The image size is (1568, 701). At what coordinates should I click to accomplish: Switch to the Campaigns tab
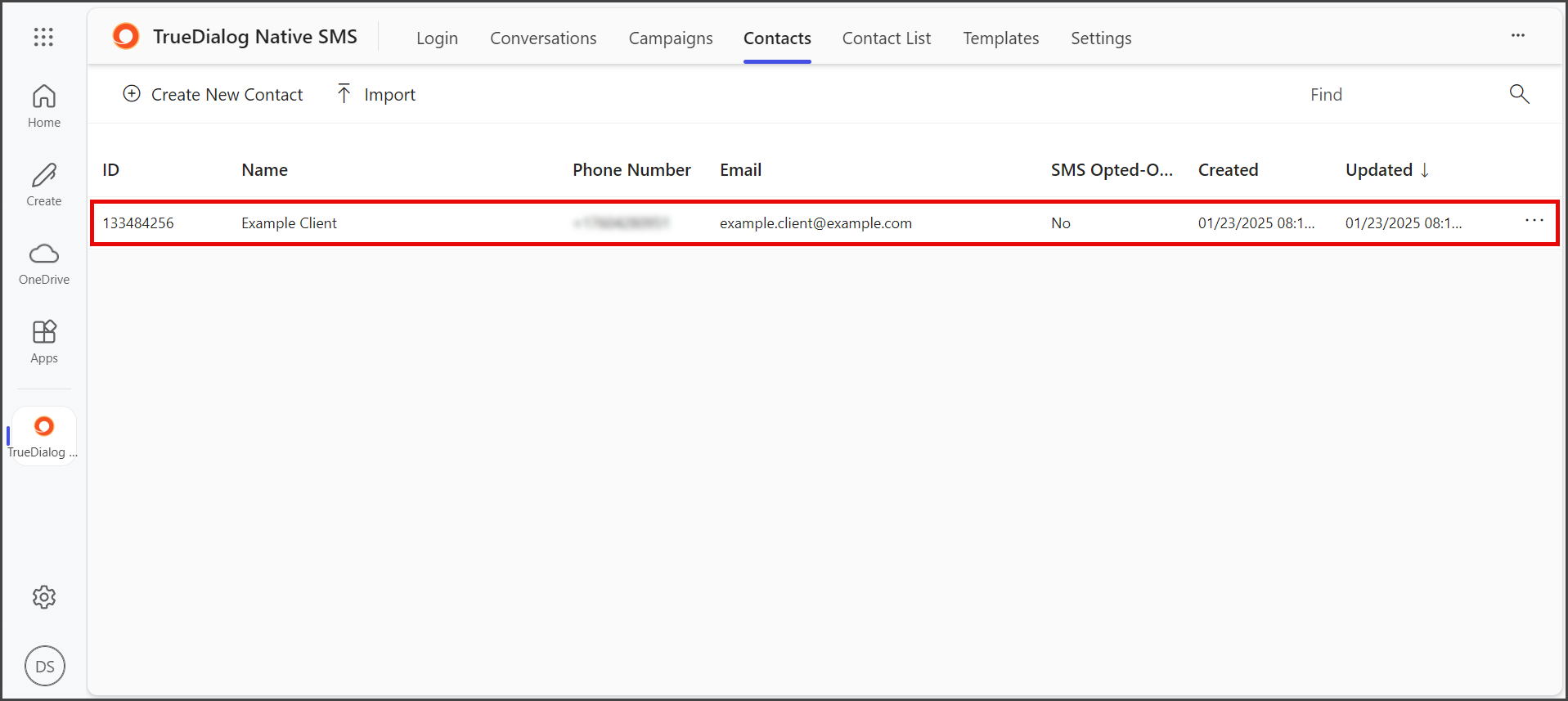pyautogui.click(x=671, y=38)
